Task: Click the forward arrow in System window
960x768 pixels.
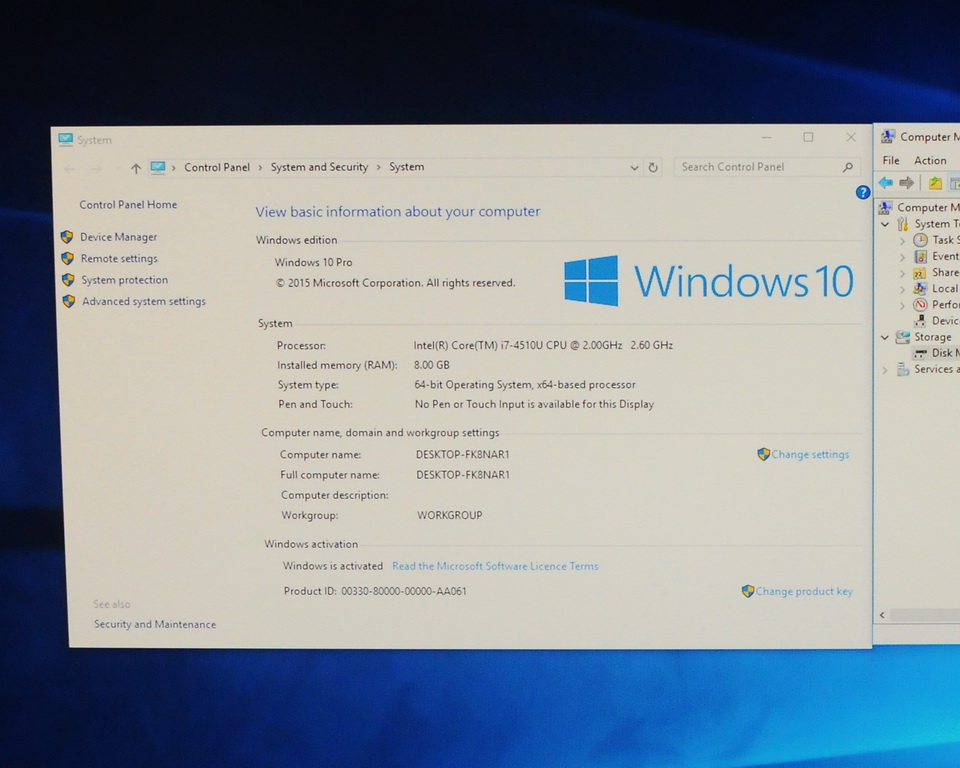Action: [x=96, y=168]
